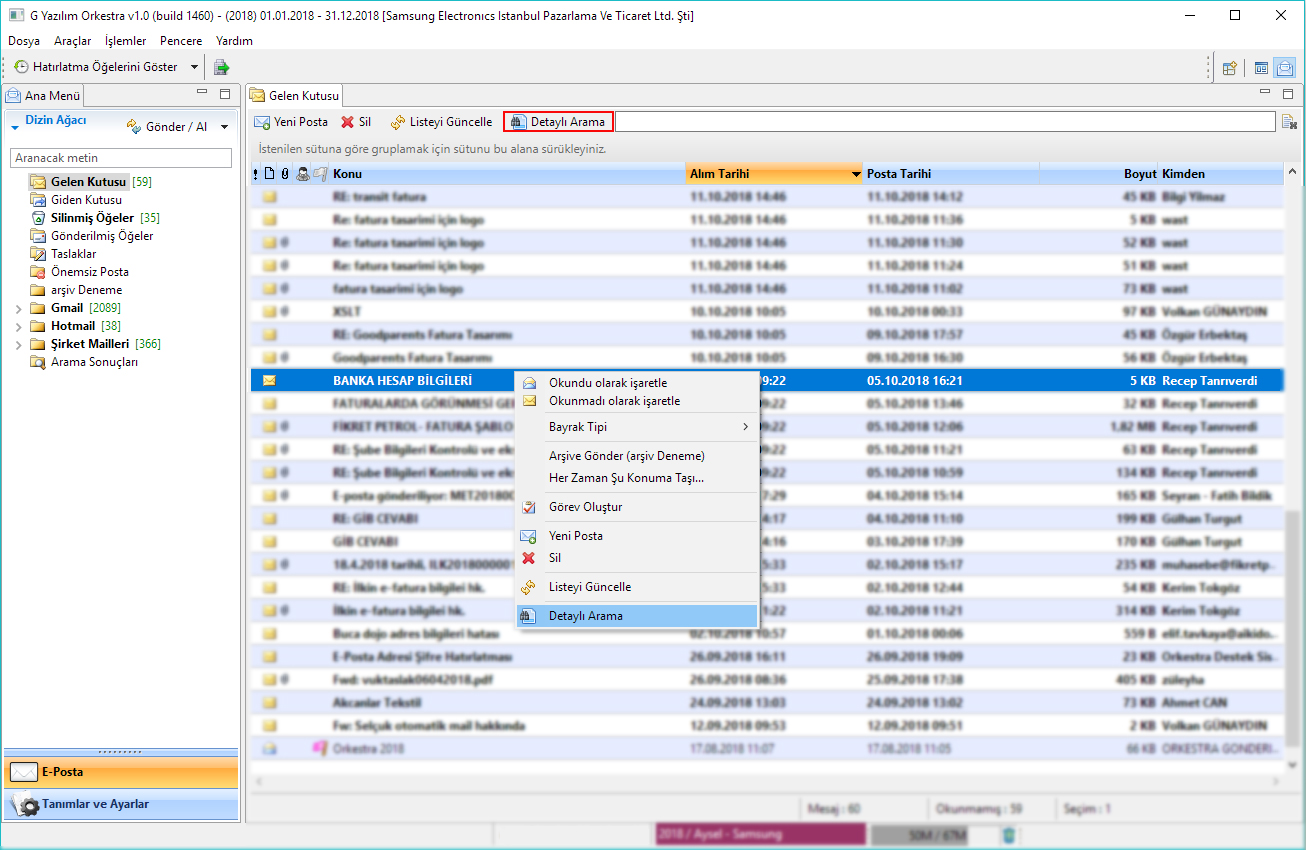Choose Yeni Posta in the context menu
The width and height of the screenshot is (1306, 850).
tap(637, 536)
